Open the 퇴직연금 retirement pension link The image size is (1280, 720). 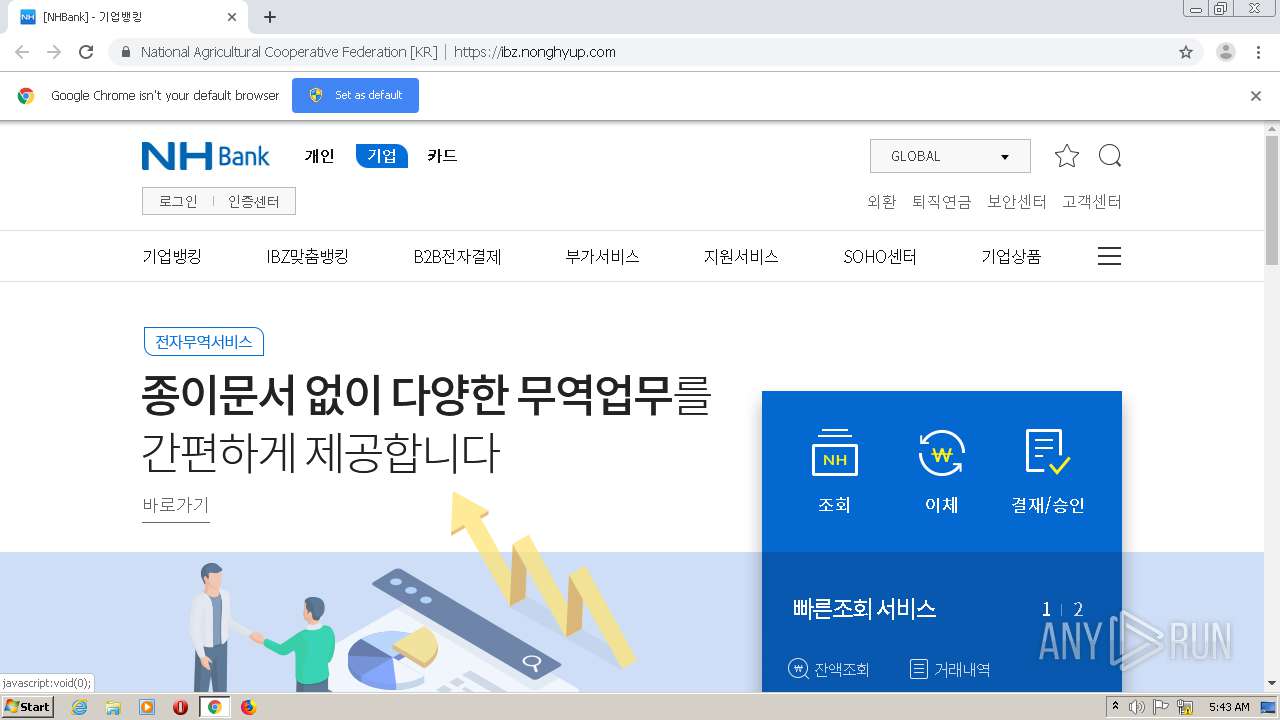click(x=941, y=202)
